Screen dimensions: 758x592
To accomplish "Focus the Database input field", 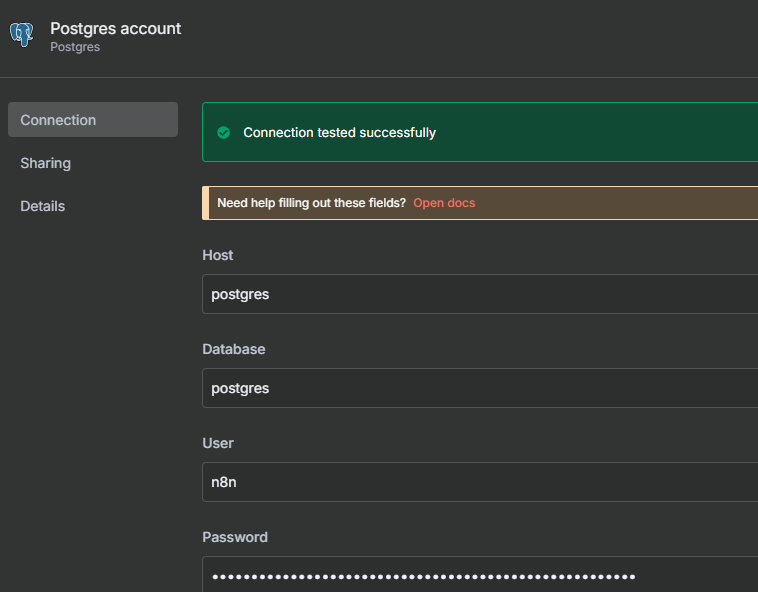I will 480,388.
